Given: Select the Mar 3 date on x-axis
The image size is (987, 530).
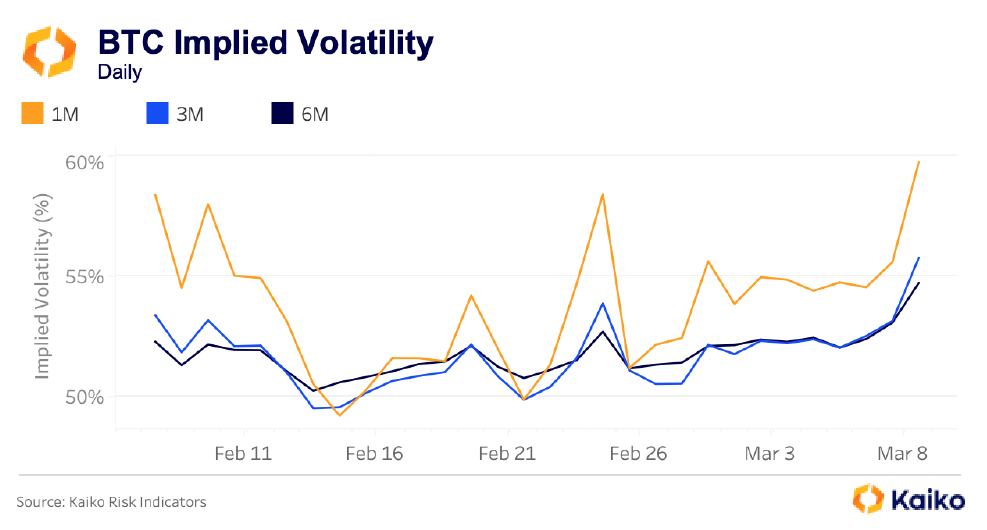Looking at the screenshot, I should tap(770, 453).
